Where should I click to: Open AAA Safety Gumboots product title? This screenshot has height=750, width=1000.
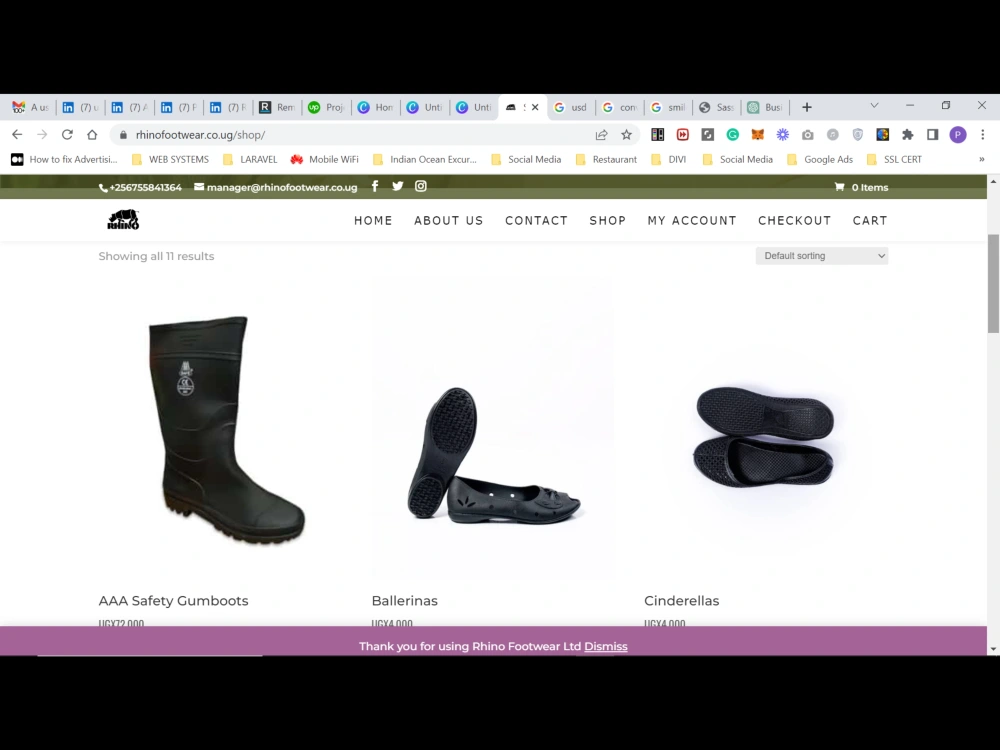pos(173,601)
